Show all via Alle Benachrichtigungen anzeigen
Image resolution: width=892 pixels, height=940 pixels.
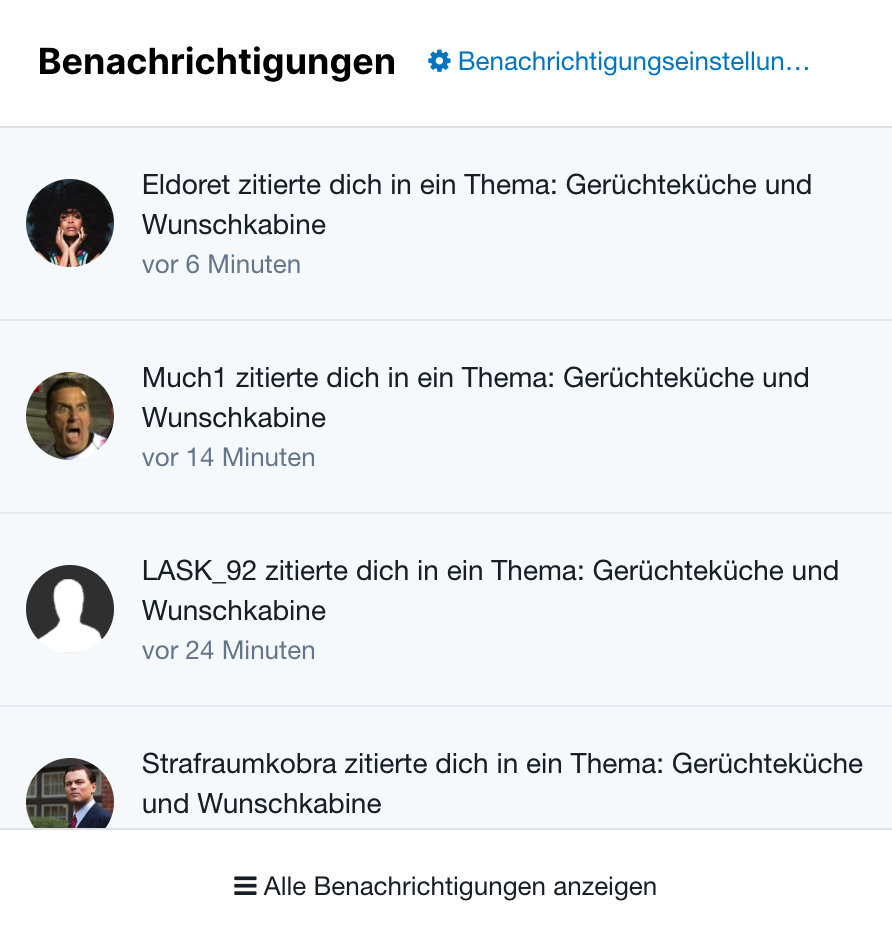460,886
